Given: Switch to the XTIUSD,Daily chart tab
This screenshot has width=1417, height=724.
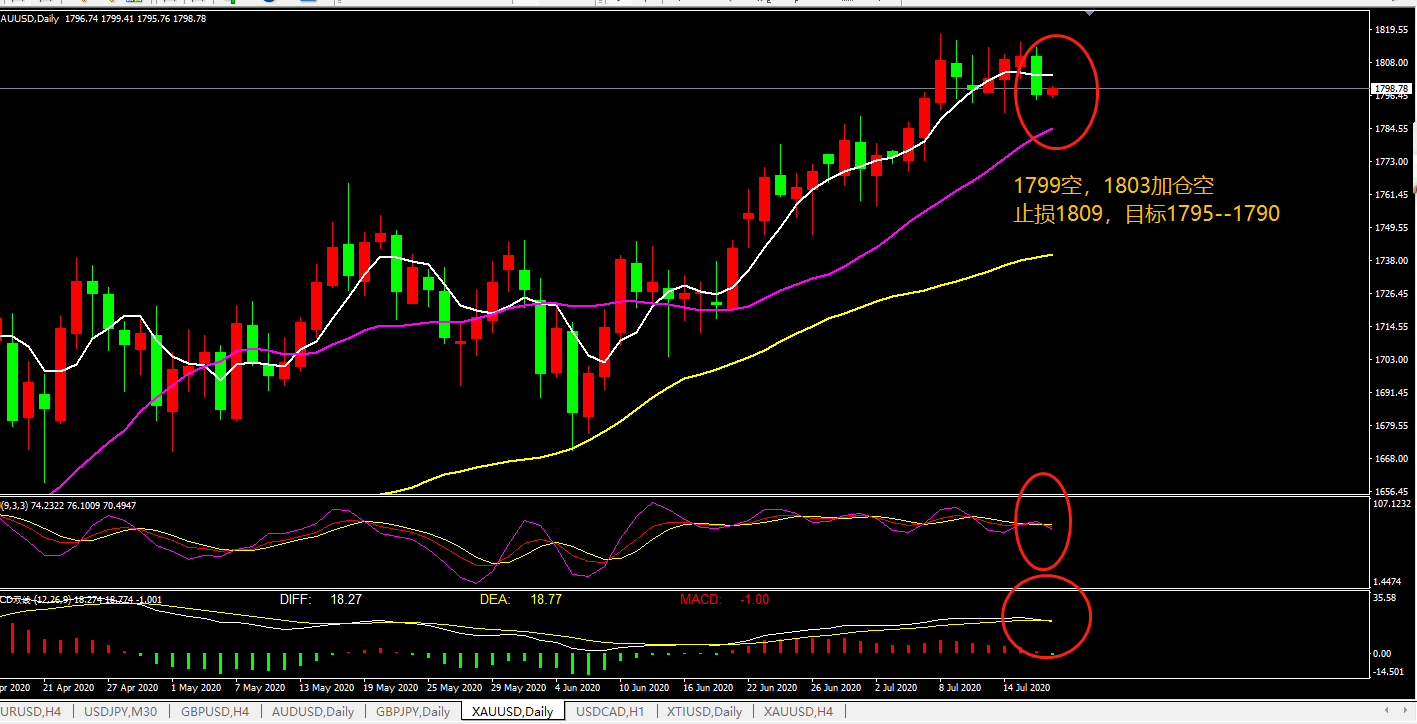Looking at the screenshot, I should [x=704, y=712].
